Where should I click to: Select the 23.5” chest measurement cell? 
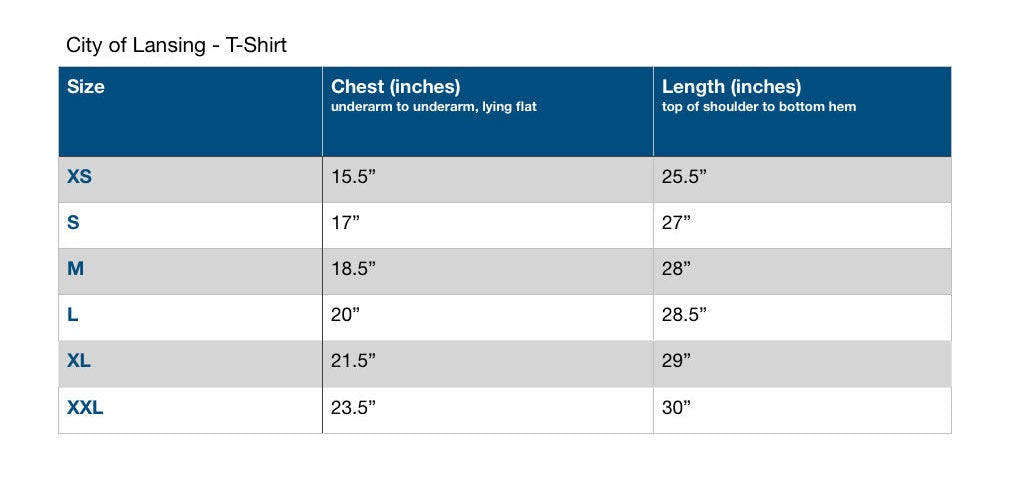pyautogui.click(x=488, y=410)
